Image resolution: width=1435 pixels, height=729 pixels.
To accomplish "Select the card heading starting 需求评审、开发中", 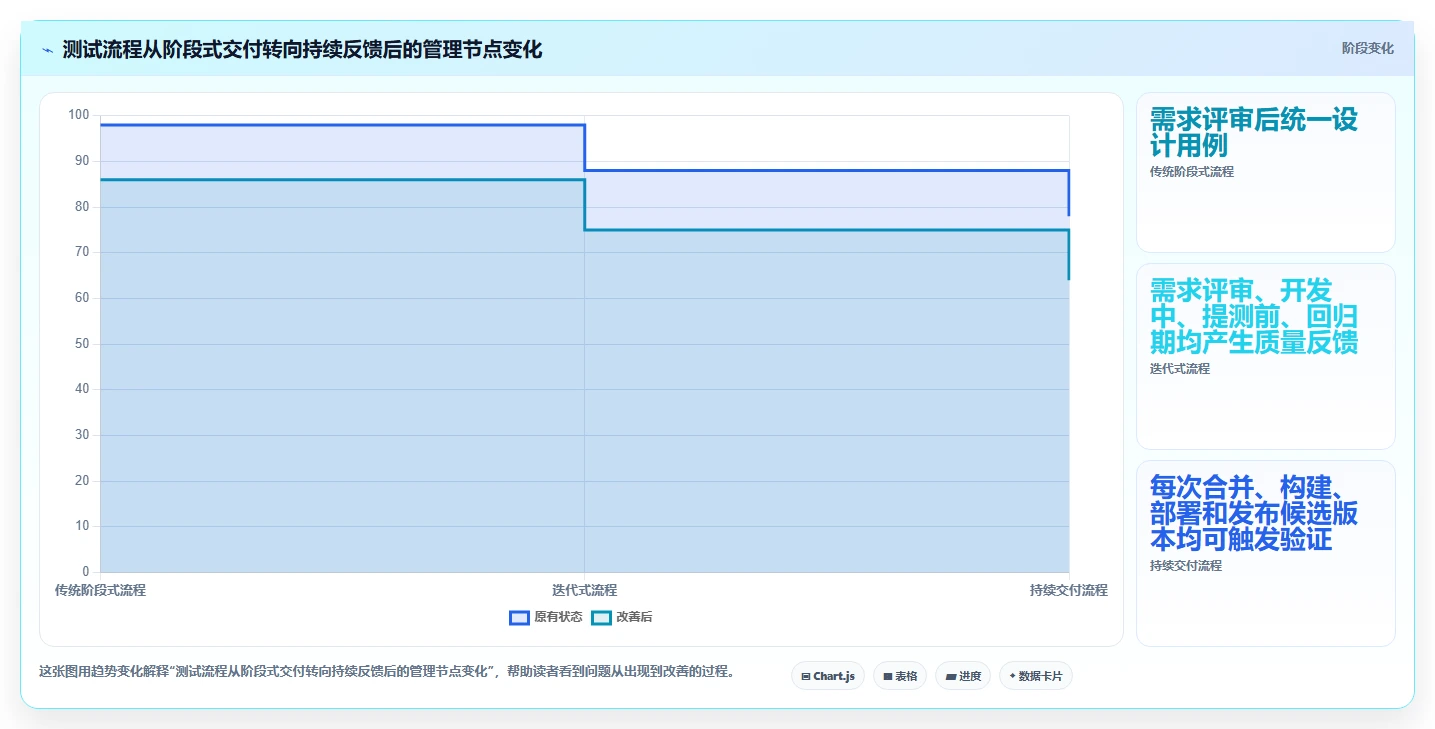I will pos(1254,317).
